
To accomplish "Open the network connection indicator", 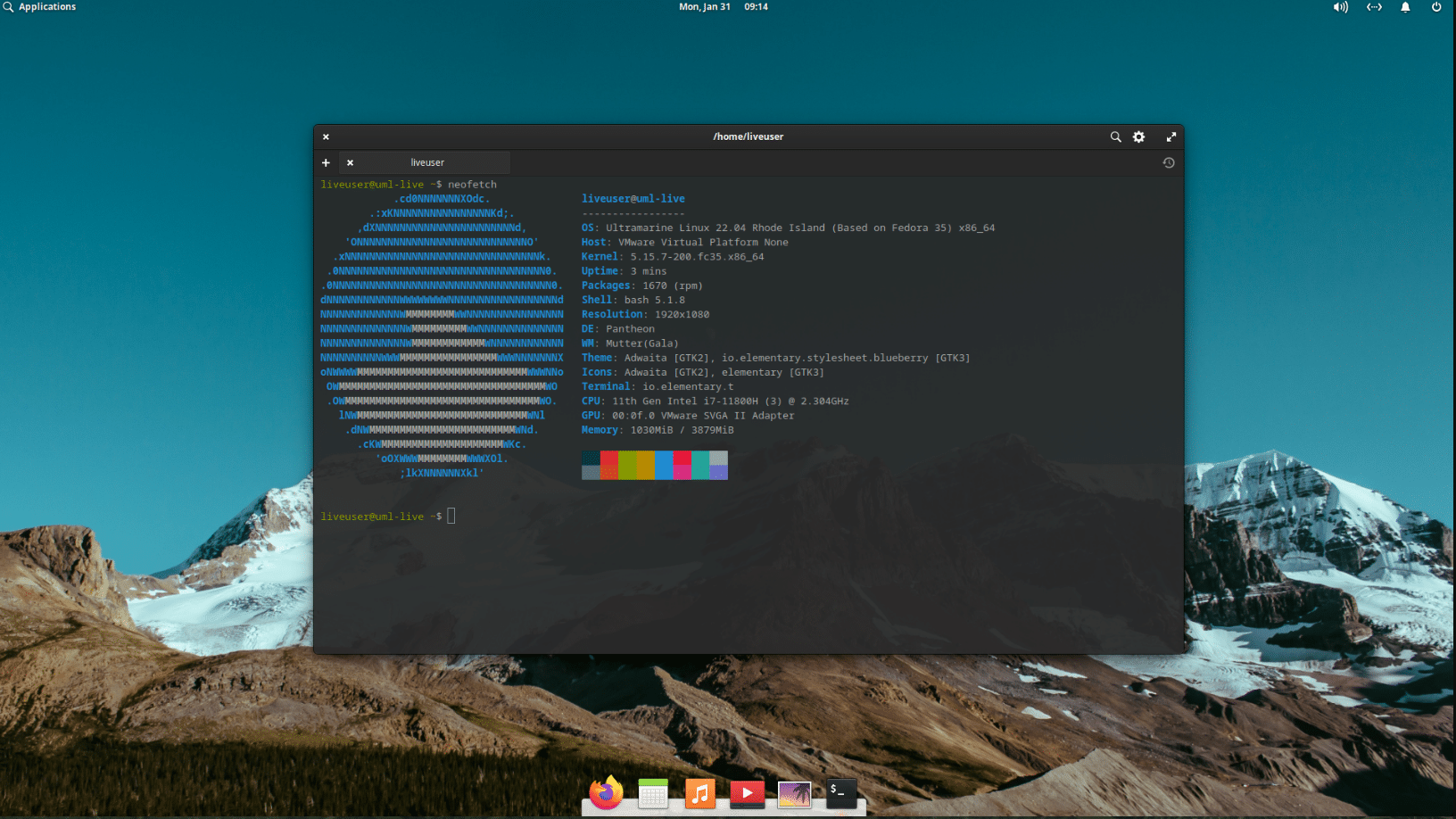I will tap(1374, 6).
